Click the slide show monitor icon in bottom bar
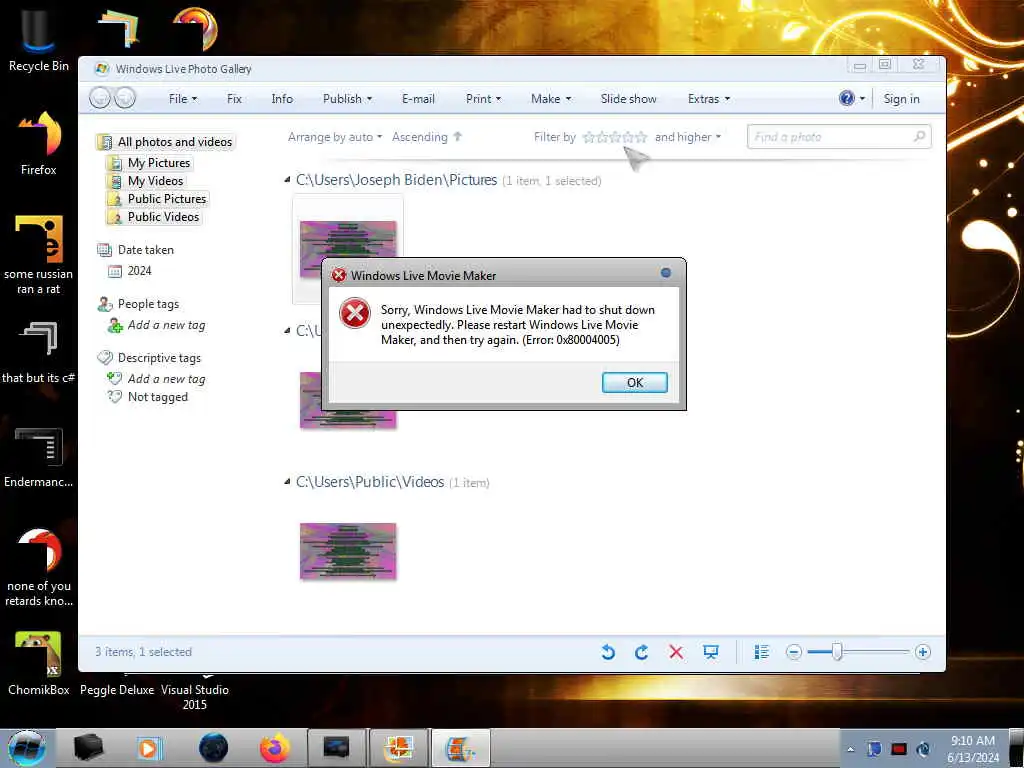This screenshot has height=768, width=1024. click(x=711, y=652)
